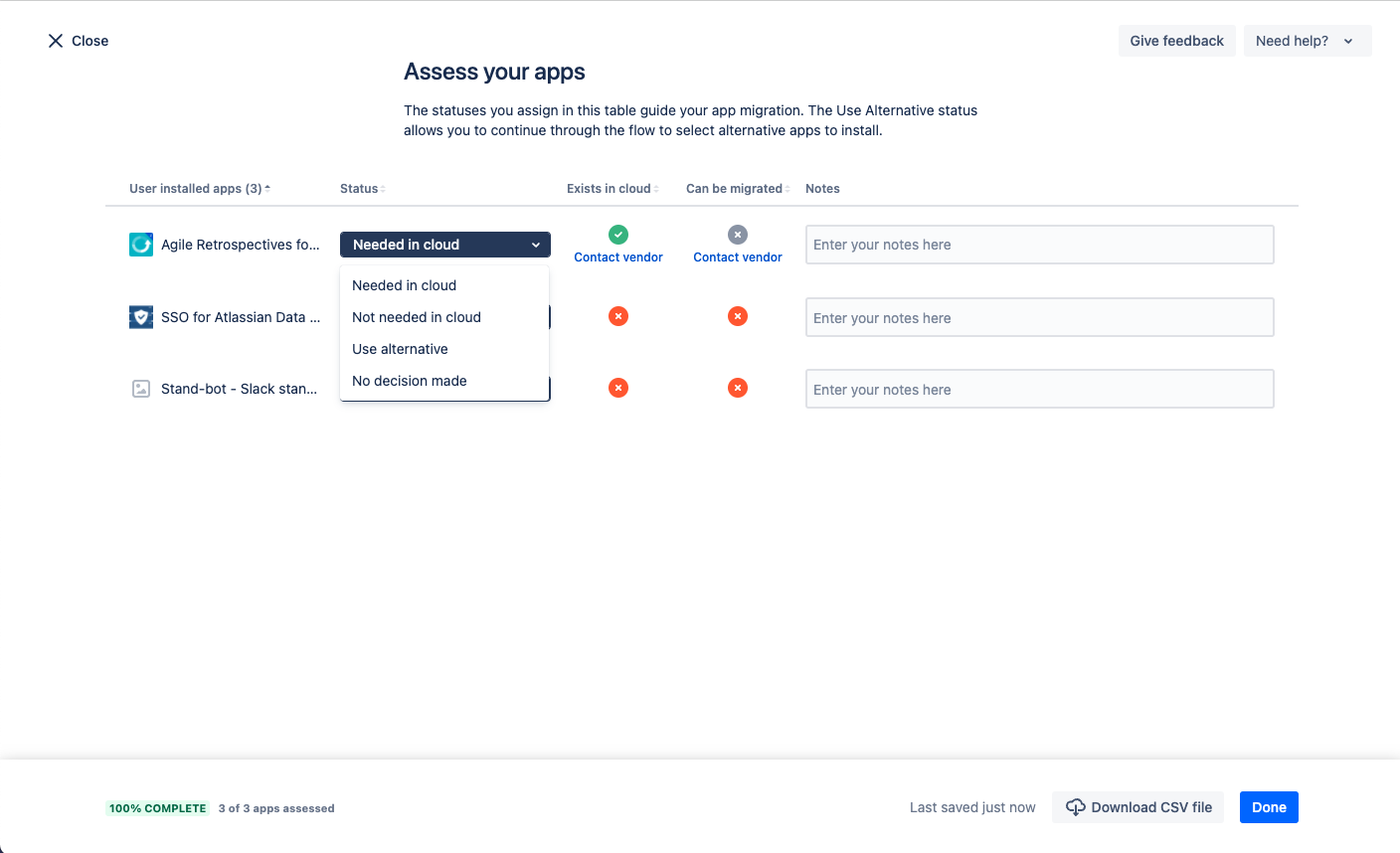Click the Agile Retrospectives fo... app name

(x=241, y=245)
